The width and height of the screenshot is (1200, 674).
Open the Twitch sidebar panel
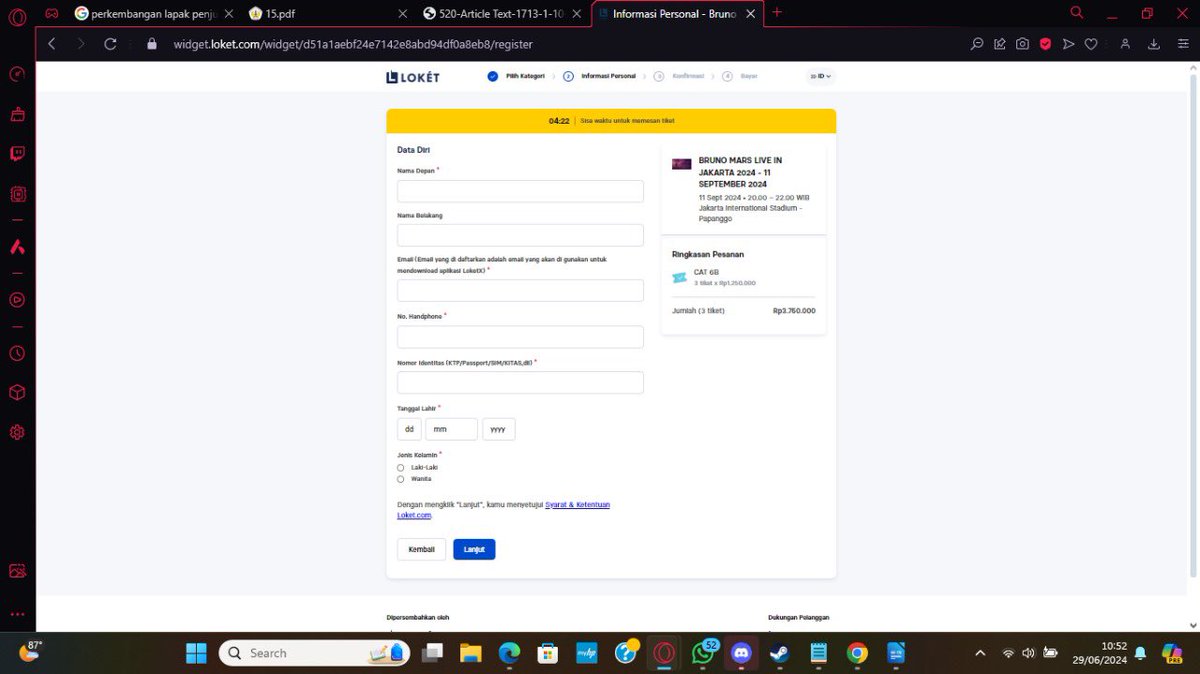pyautogui.click(x=17, y=154)
